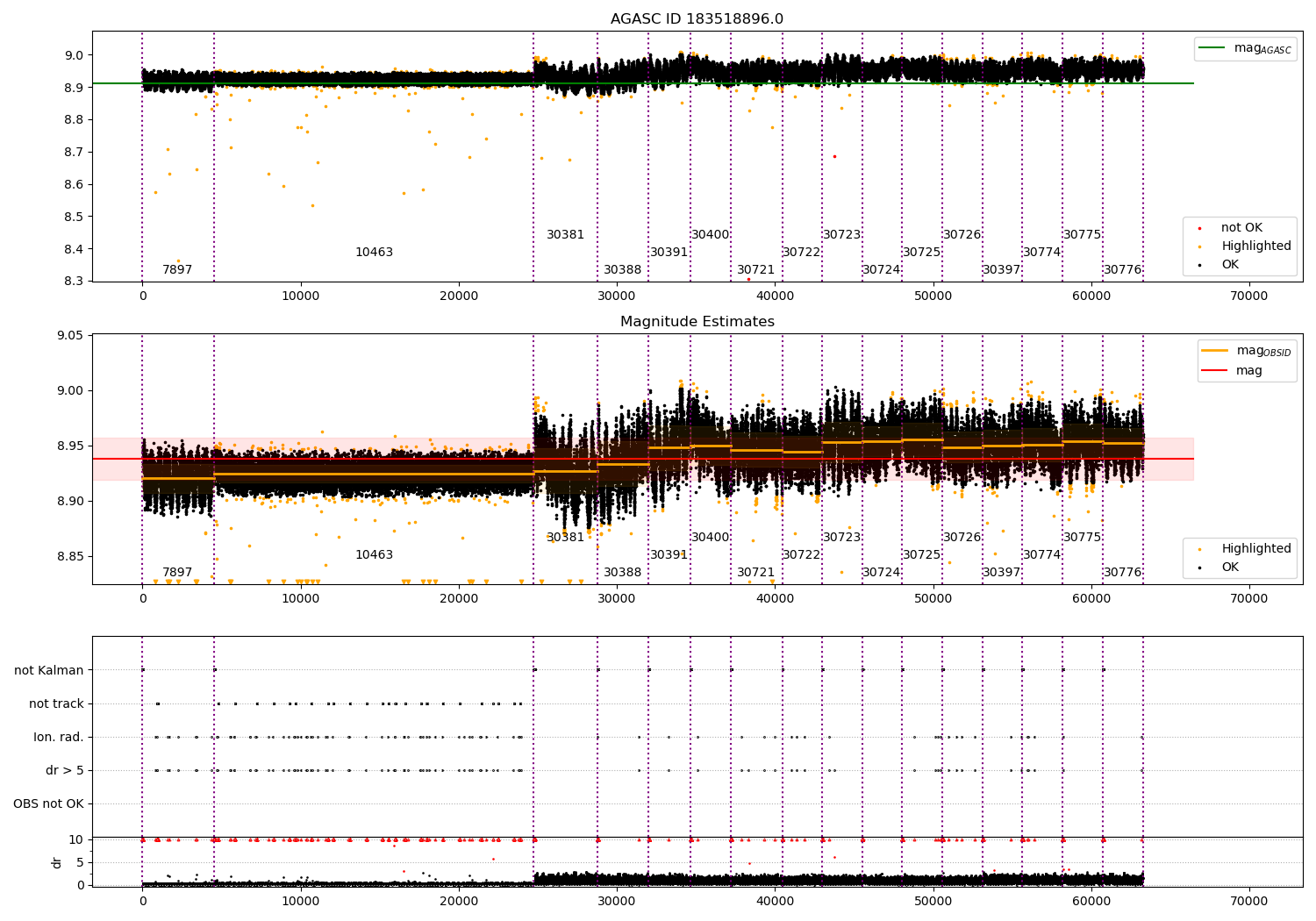Click obsid label 30721 in the top plot

tap(755, 270)
